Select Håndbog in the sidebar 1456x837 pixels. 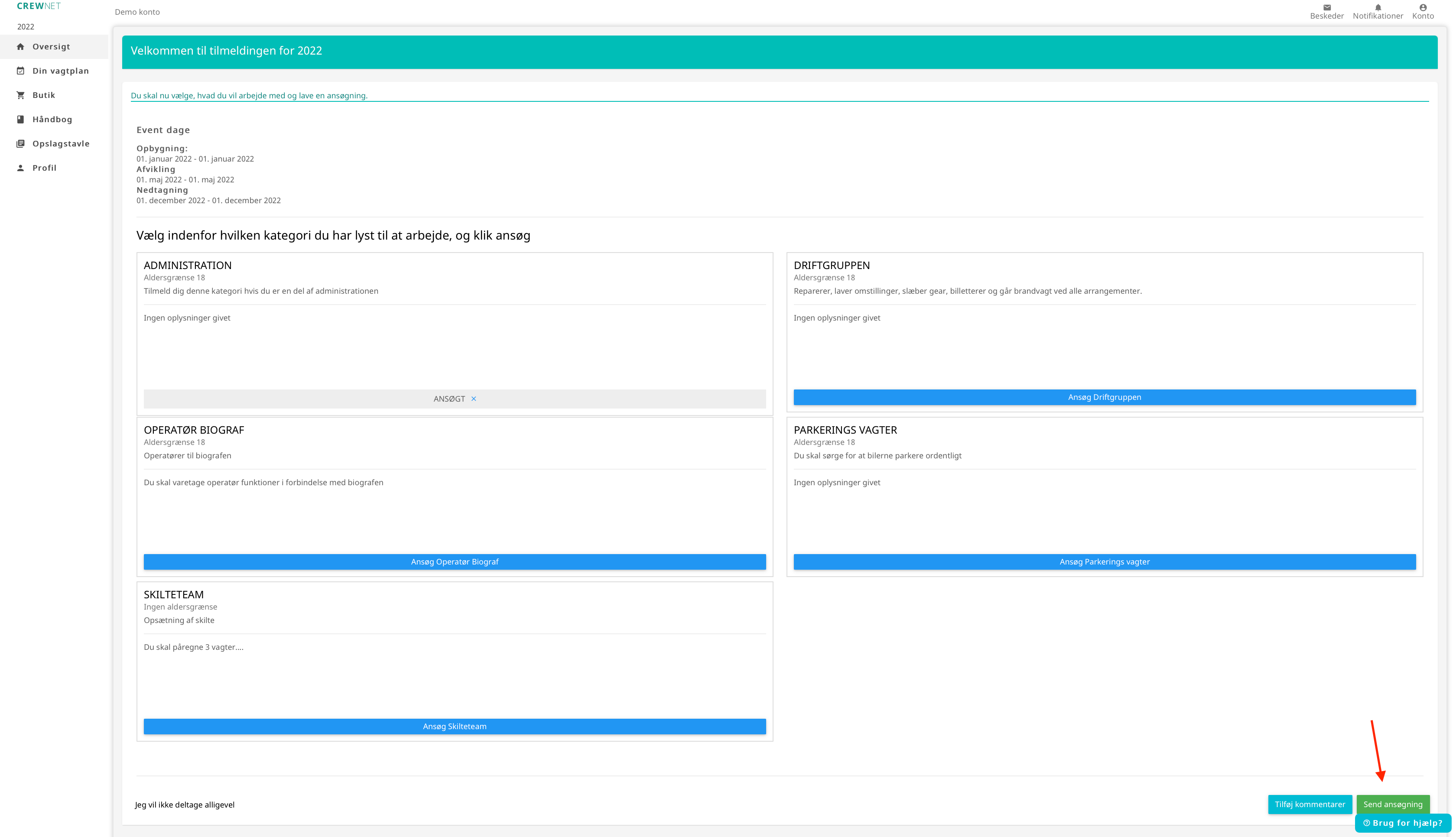(x=54, y=119)
